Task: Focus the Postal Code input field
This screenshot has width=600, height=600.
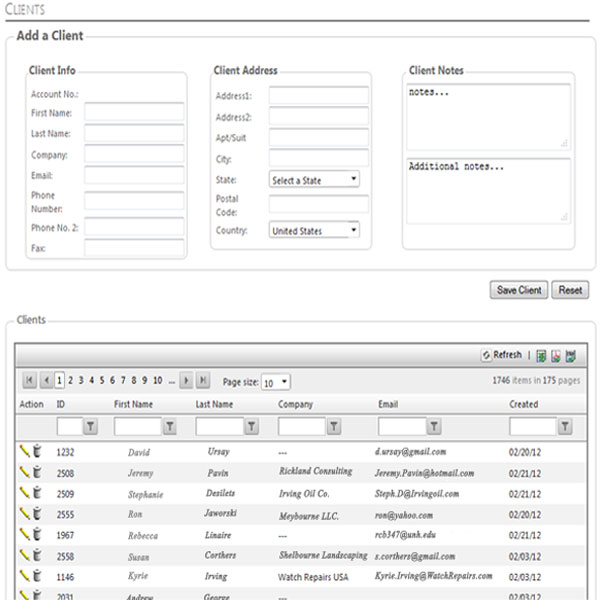Action: [319, 204]
